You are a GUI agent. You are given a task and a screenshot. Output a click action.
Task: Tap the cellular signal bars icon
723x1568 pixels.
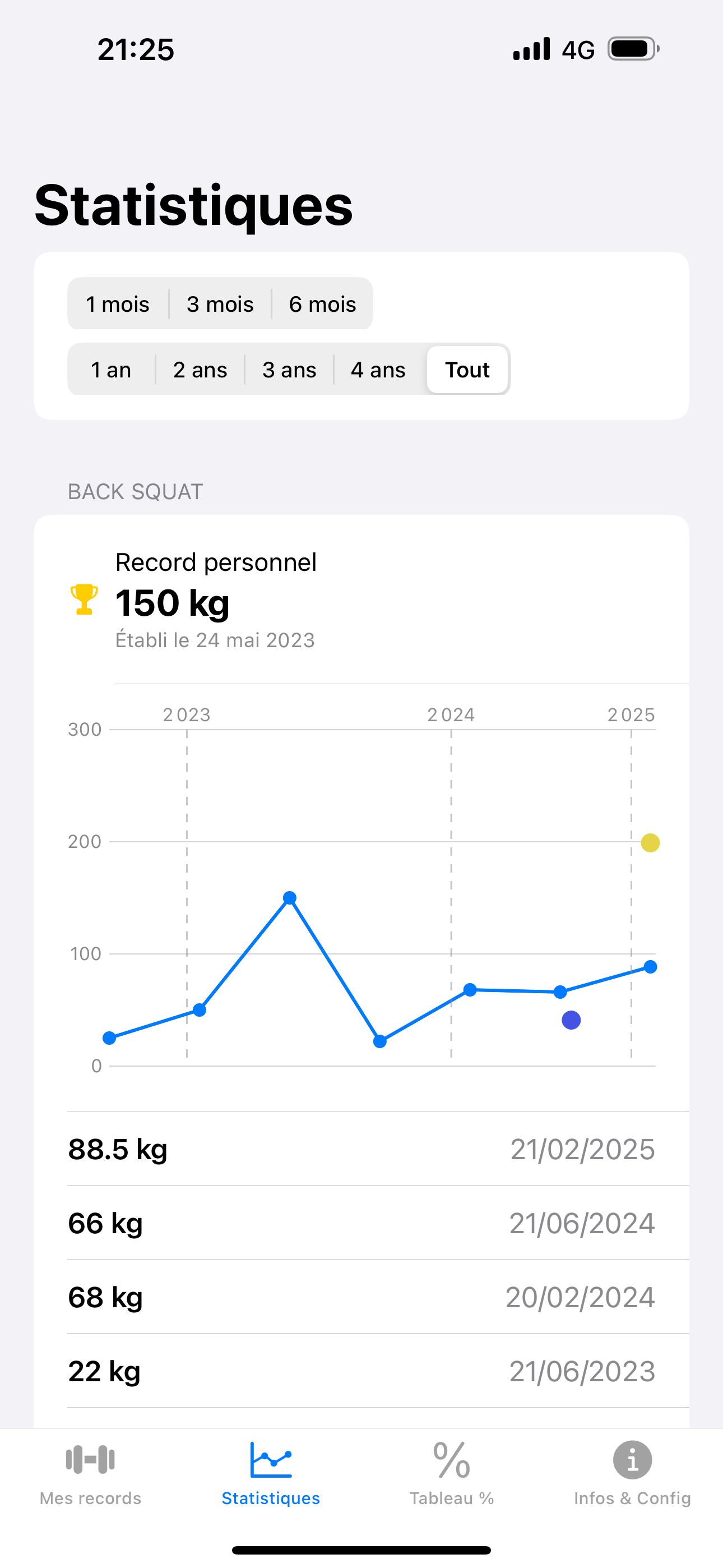click(531, 49)
